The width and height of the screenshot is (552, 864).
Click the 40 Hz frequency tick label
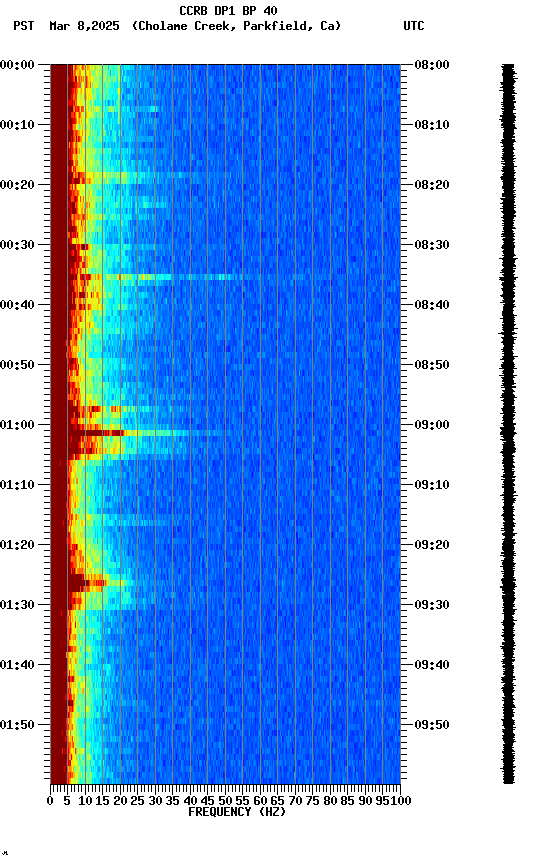coord(190,801)
